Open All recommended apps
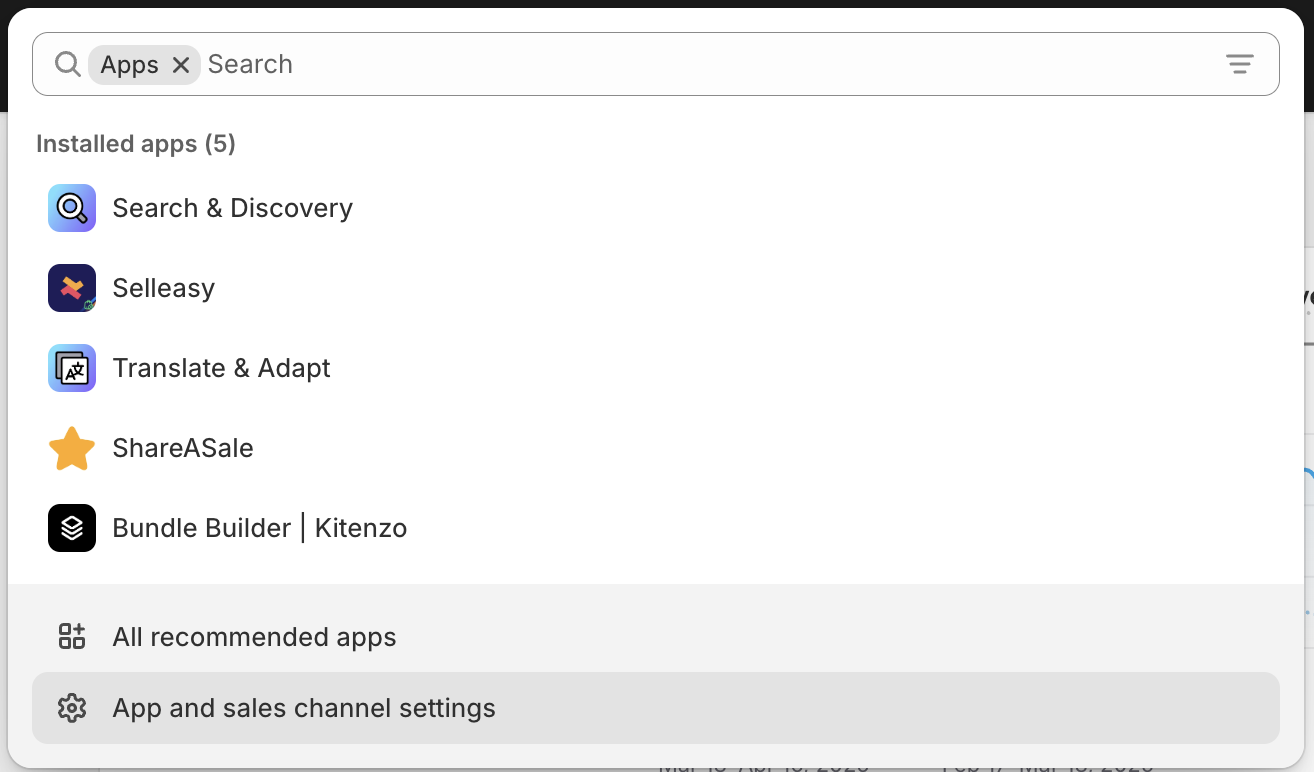 [x=656, y=636]
